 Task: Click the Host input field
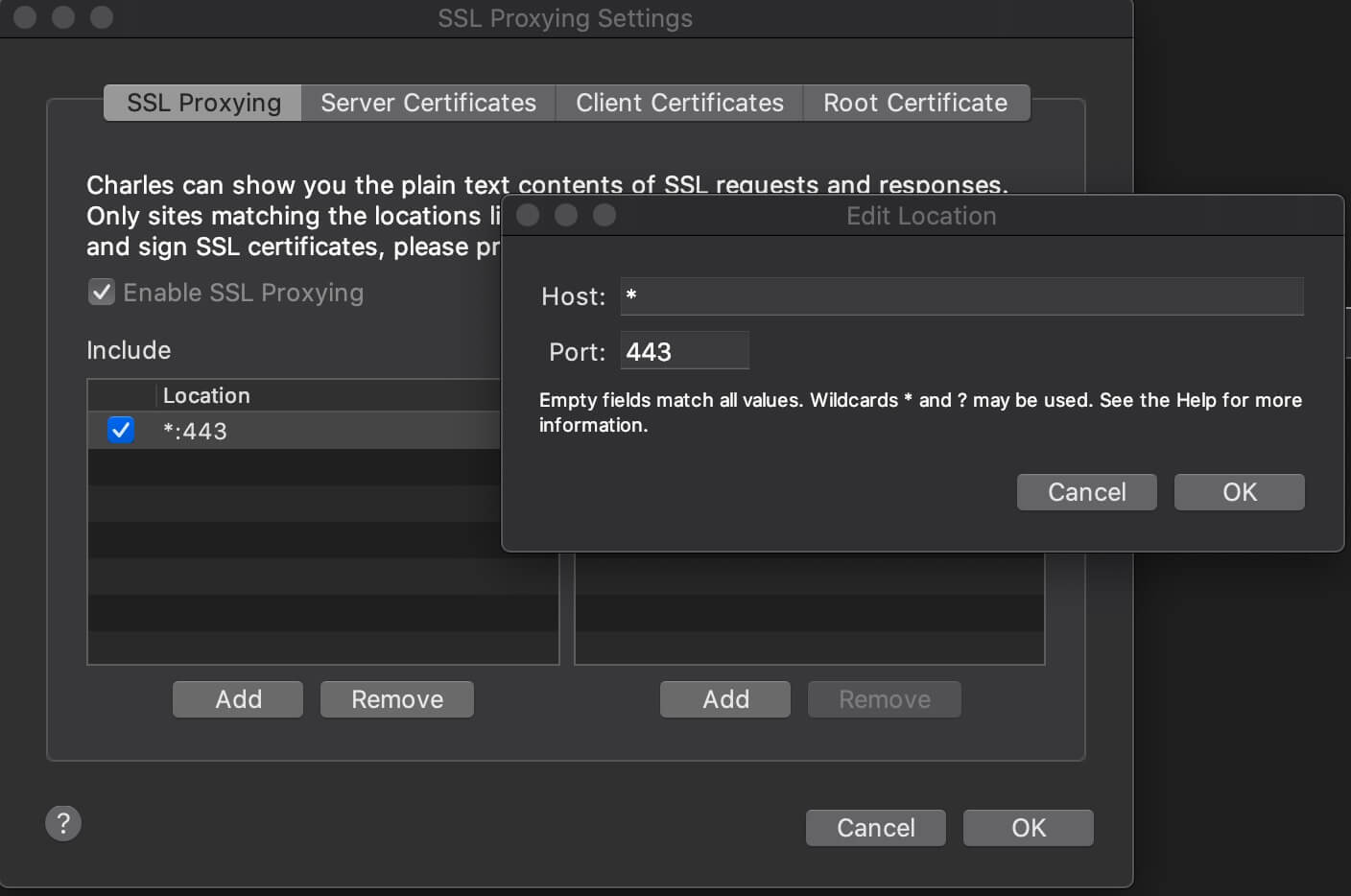961,296
